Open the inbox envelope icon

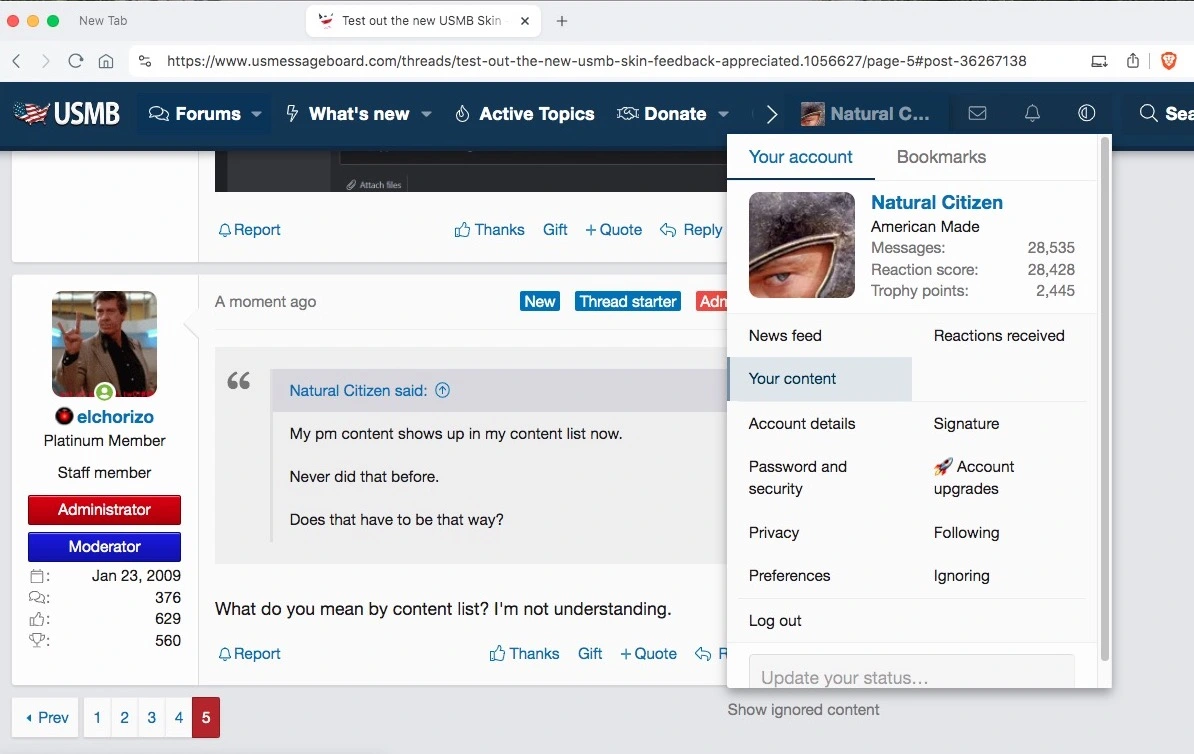tap(977, 114)
